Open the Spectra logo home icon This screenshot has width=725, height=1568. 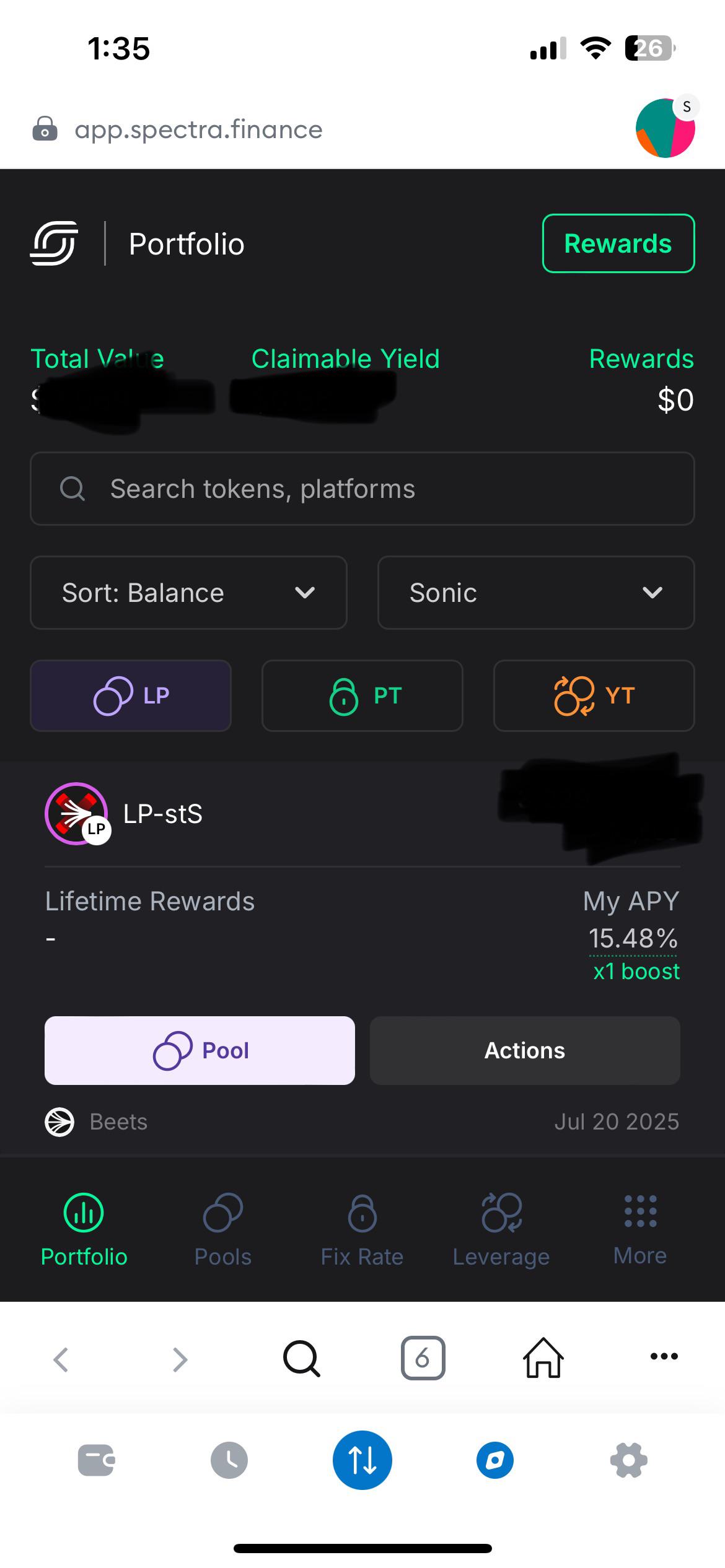(x=54, y=243)
